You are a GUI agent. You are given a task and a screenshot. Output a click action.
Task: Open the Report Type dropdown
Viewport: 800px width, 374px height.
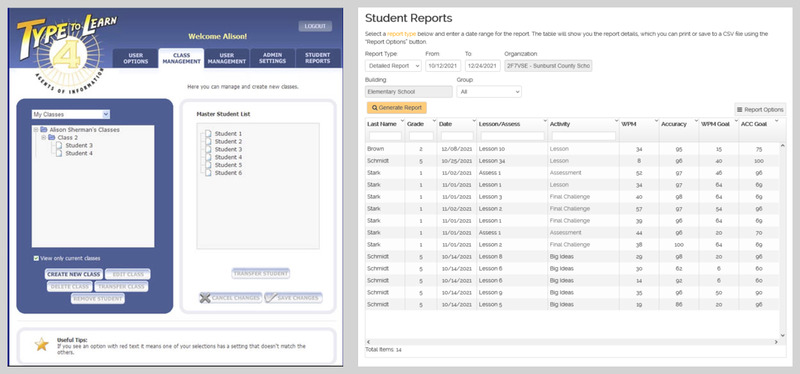point(393,66)
